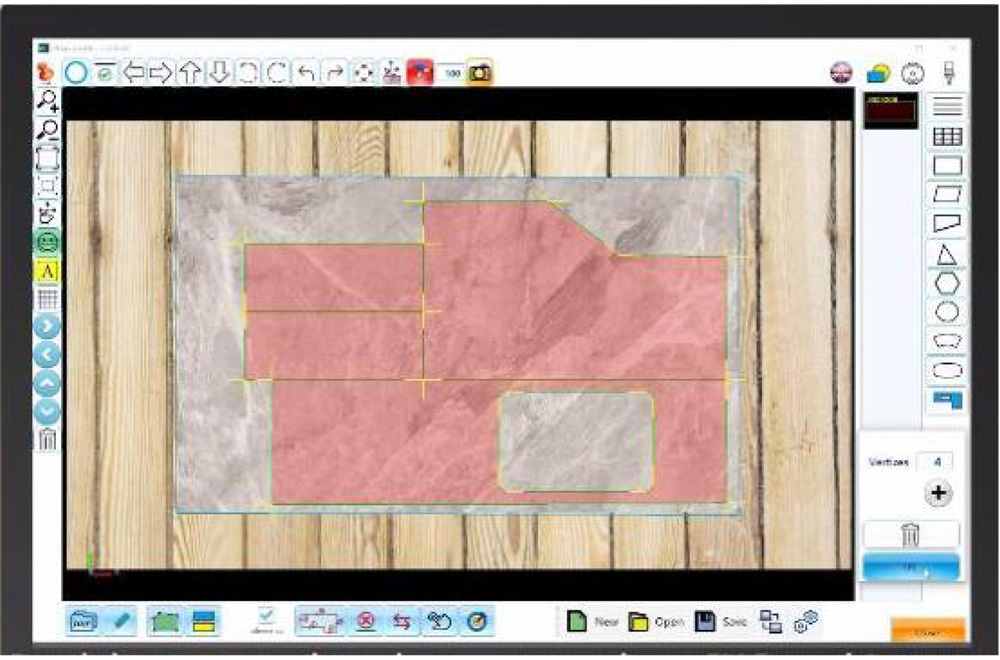This screenshot has height=660, width=1000.
Task: Click the zoom in magnifier icon
Action: (47, 100)
